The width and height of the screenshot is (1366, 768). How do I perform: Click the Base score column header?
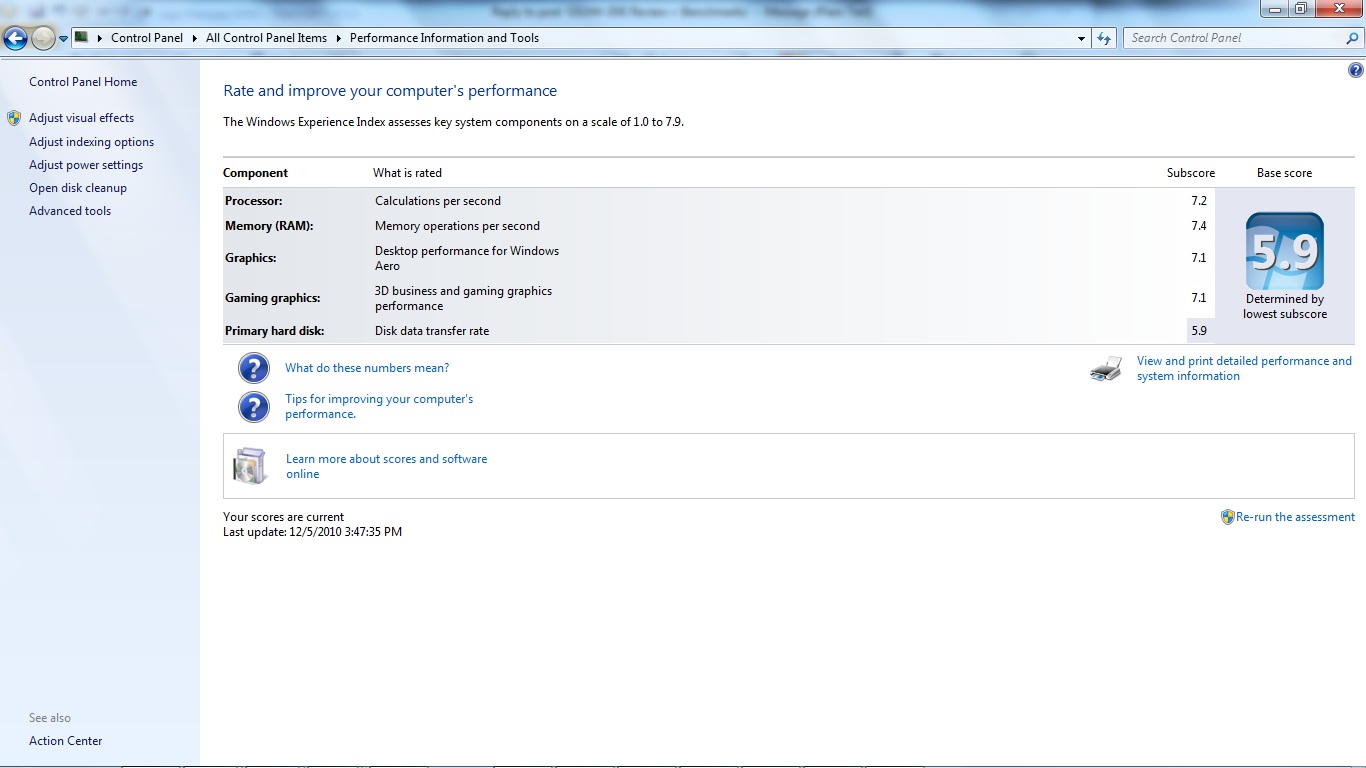click(x=1284, y=173)
